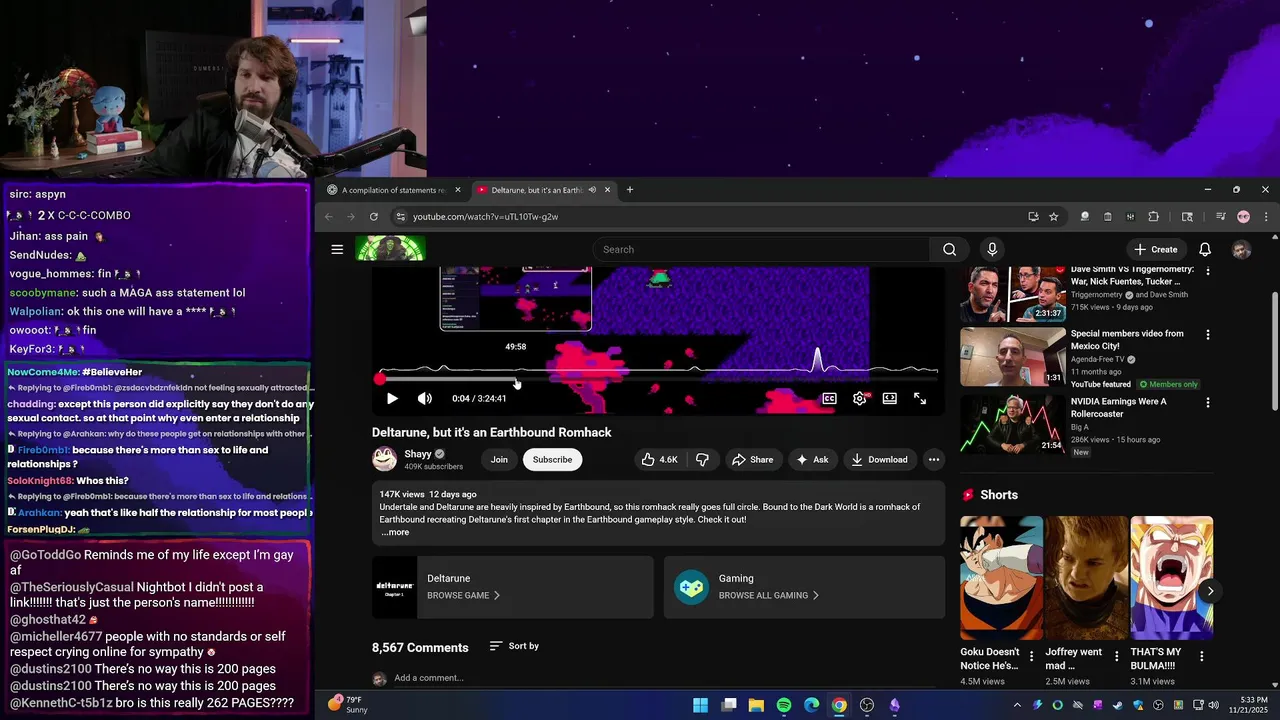Browse game link under Deltarune
Viewport: 1280px width, 720px height.
[x=463, y=595]
